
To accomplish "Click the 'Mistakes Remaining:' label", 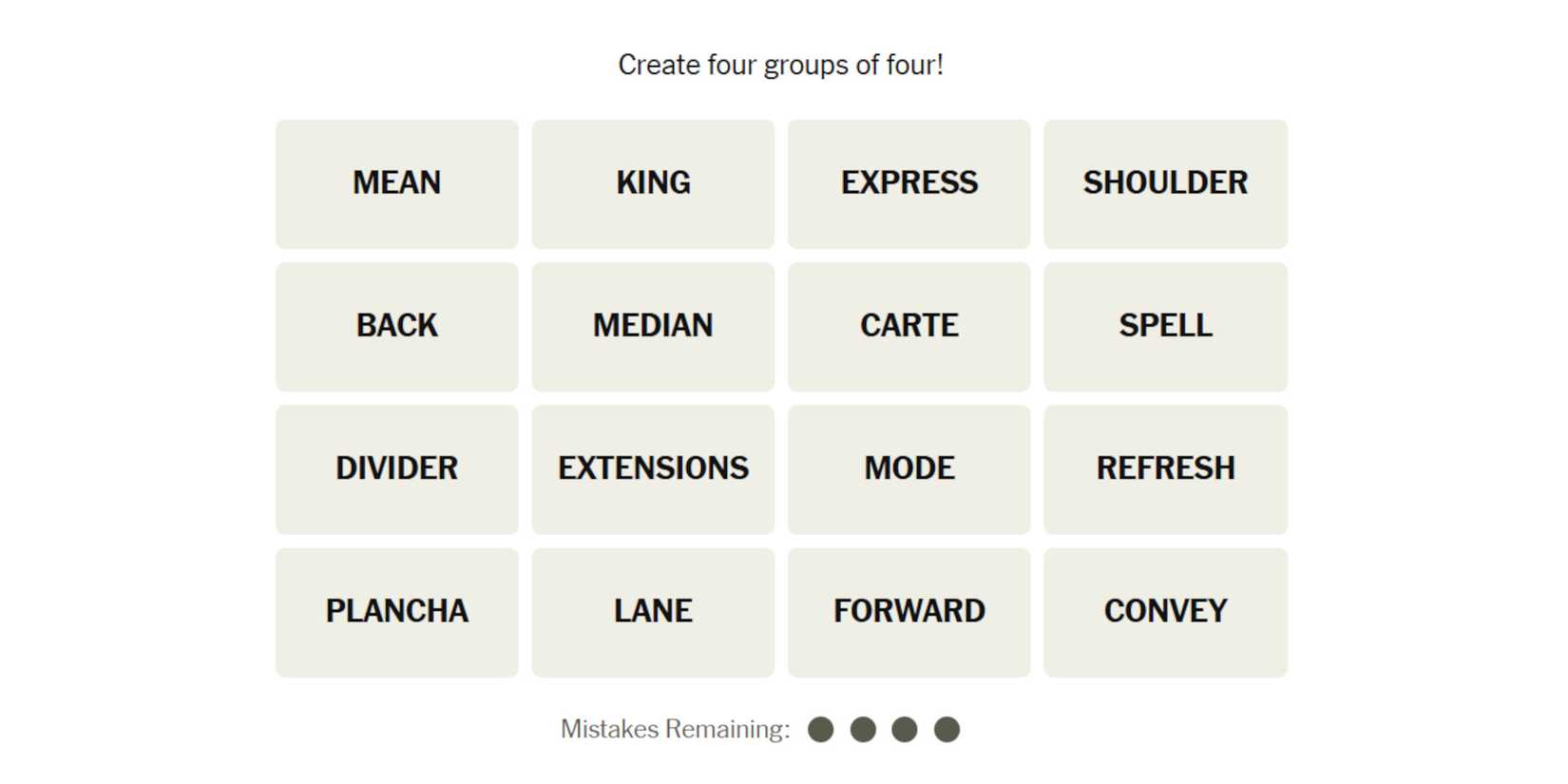I will pyautogui.click(x=675, y=729).
